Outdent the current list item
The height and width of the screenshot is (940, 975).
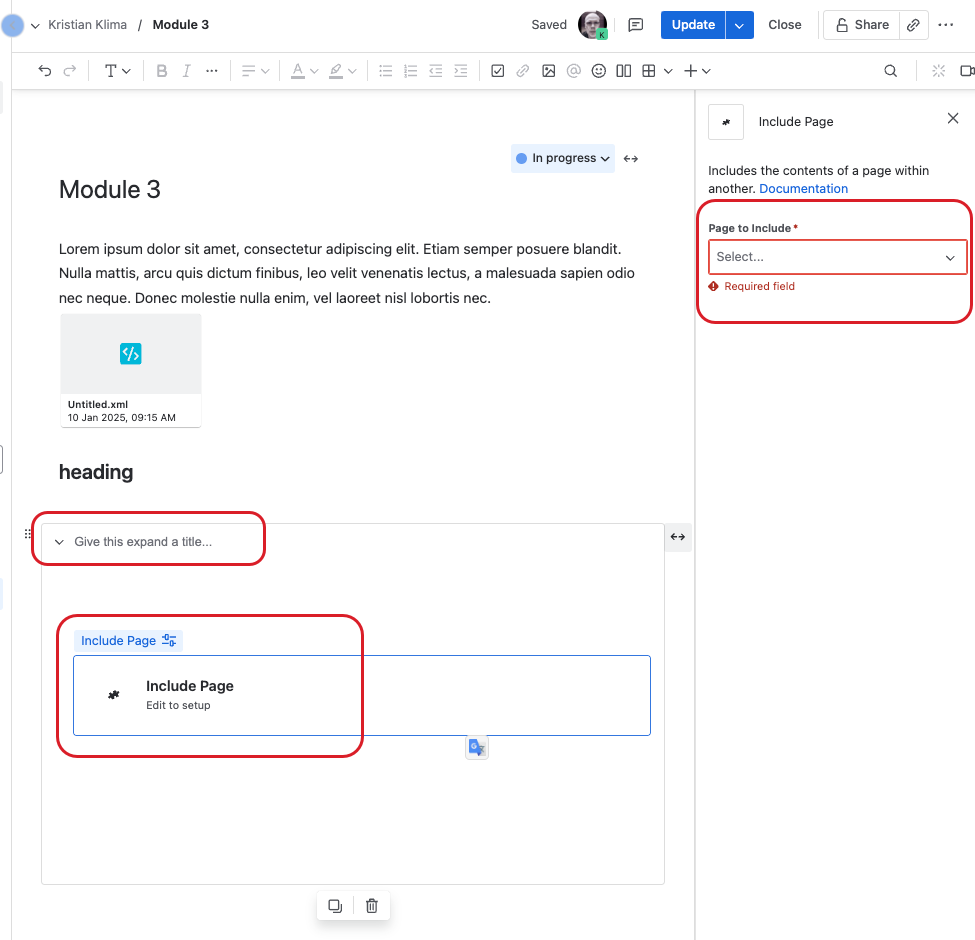pyautogui.click(x=435, y=71)
